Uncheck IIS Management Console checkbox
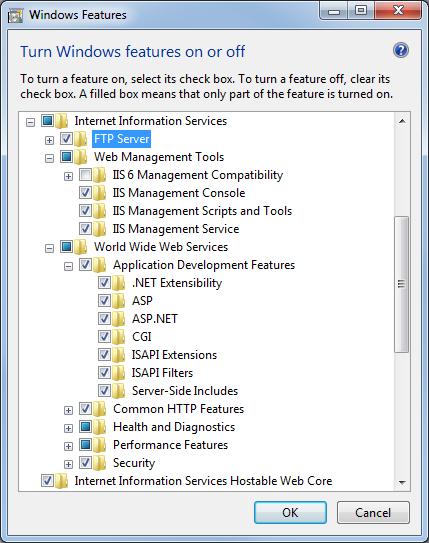This screenshot has width=429, height=543. click(85, 193)
